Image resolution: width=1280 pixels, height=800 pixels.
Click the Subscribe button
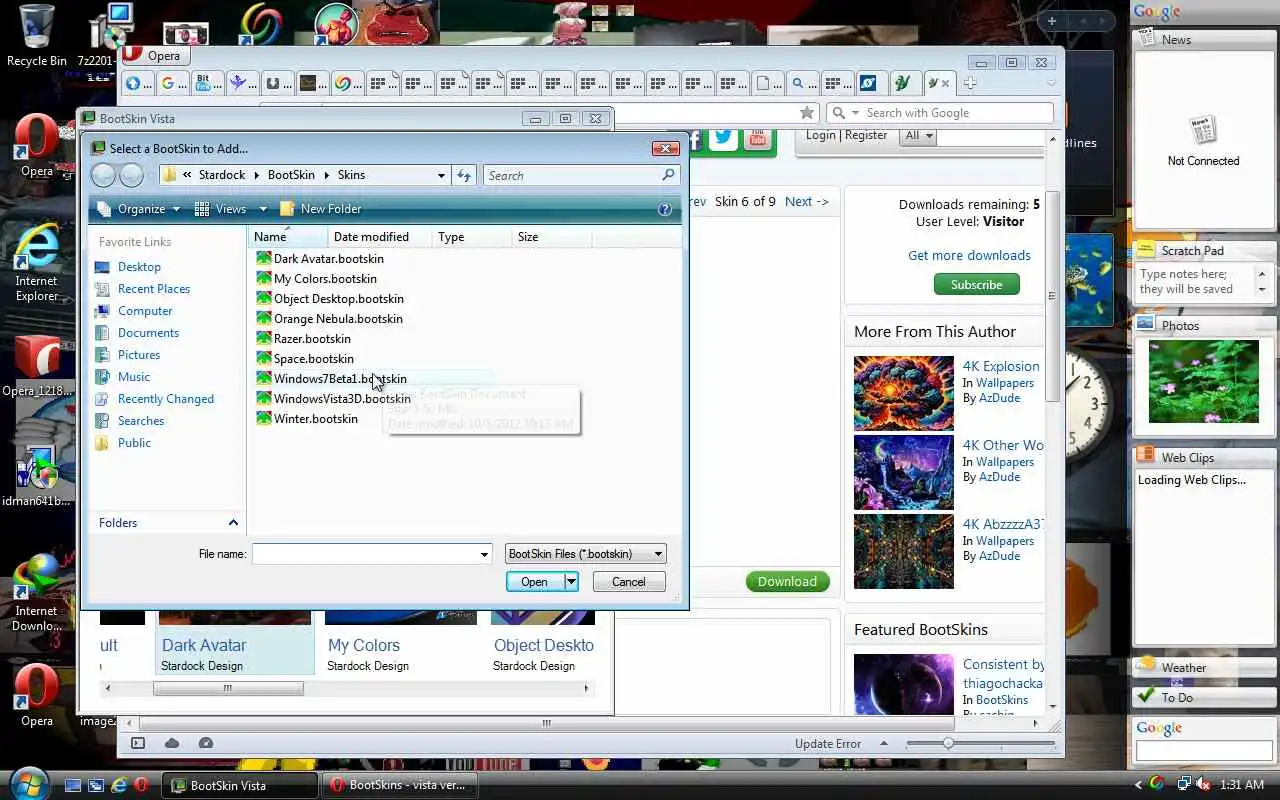[976, 285]
